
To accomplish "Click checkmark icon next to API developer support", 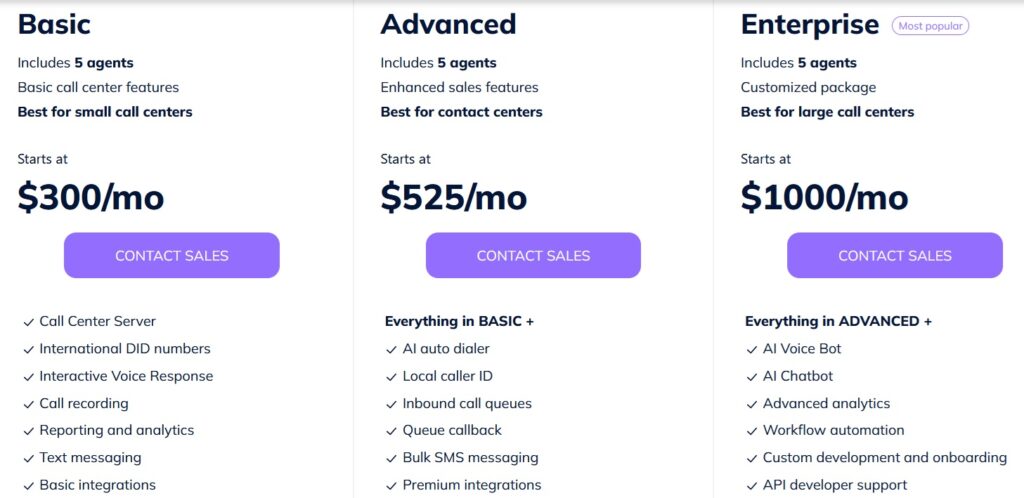I will [752, 486].
